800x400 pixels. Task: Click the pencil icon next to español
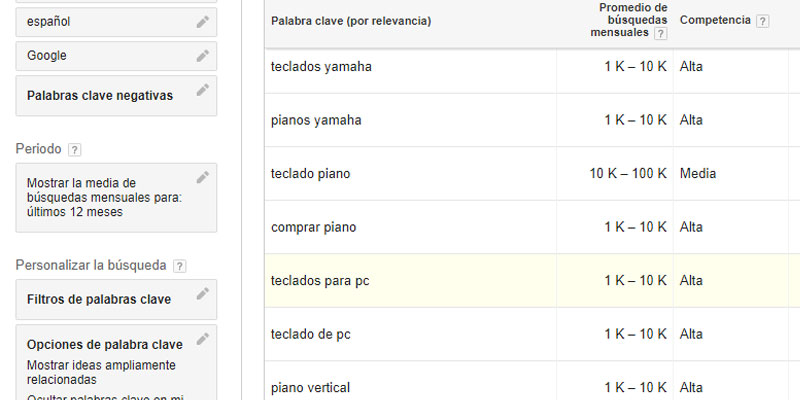[203, 21]
